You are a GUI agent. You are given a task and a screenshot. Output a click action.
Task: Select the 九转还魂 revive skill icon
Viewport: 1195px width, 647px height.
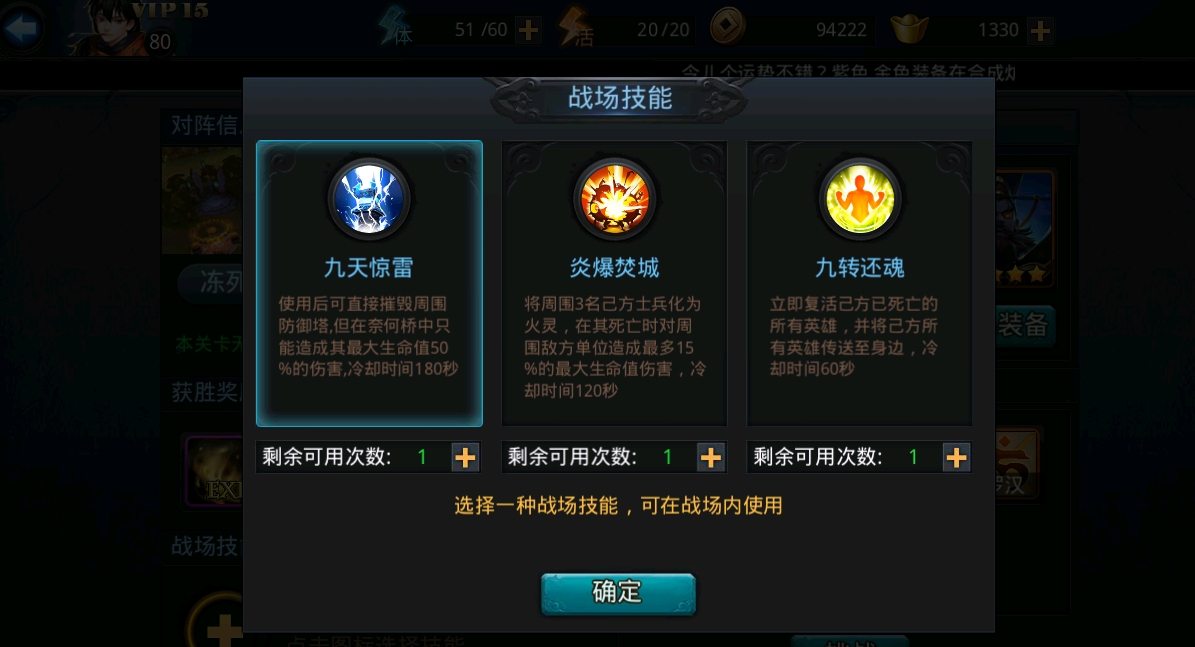click(860, 200)
